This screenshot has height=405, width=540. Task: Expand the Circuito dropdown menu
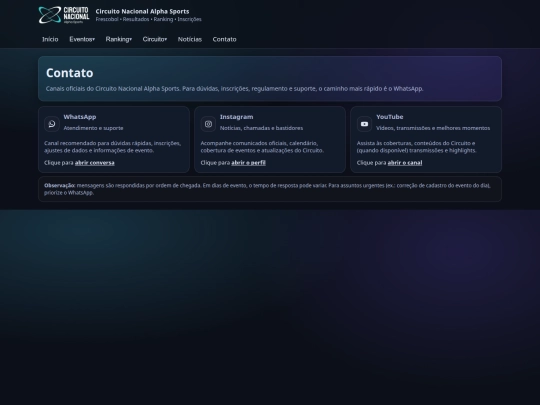pos(155,39)
